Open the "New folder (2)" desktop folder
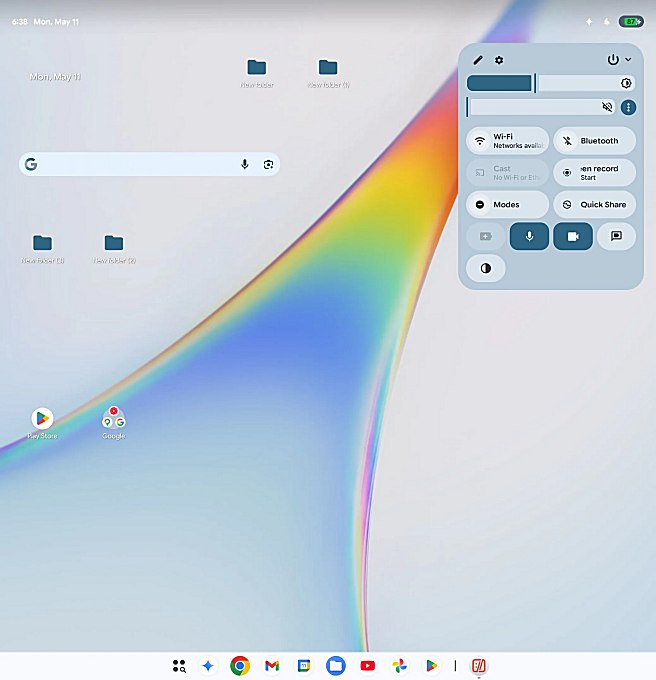 (114, 249)
